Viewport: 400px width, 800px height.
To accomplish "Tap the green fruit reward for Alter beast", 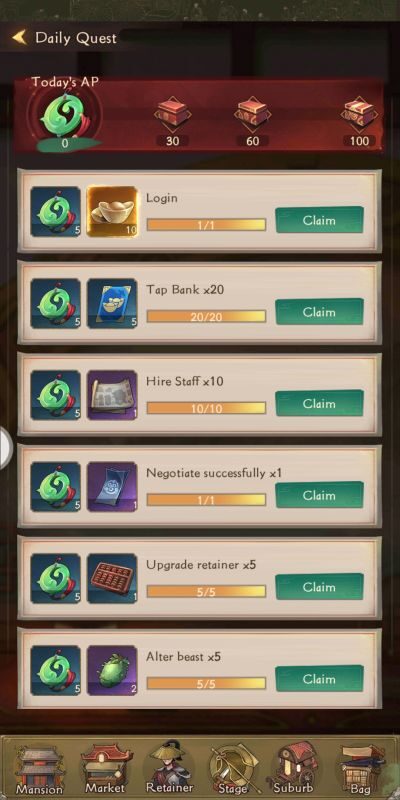I will [112, 670].
